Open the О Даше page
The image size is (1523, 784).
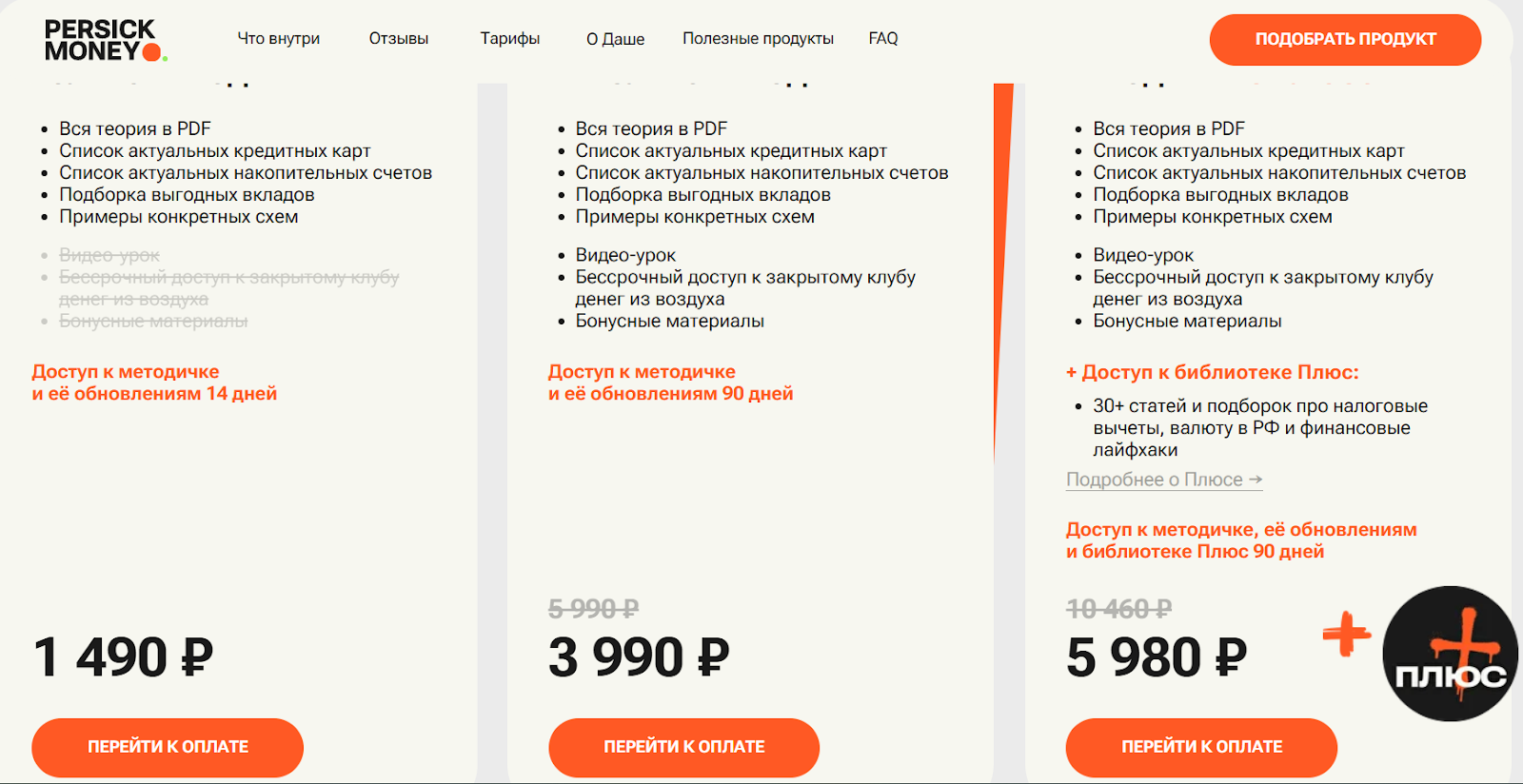pos(616,39)
